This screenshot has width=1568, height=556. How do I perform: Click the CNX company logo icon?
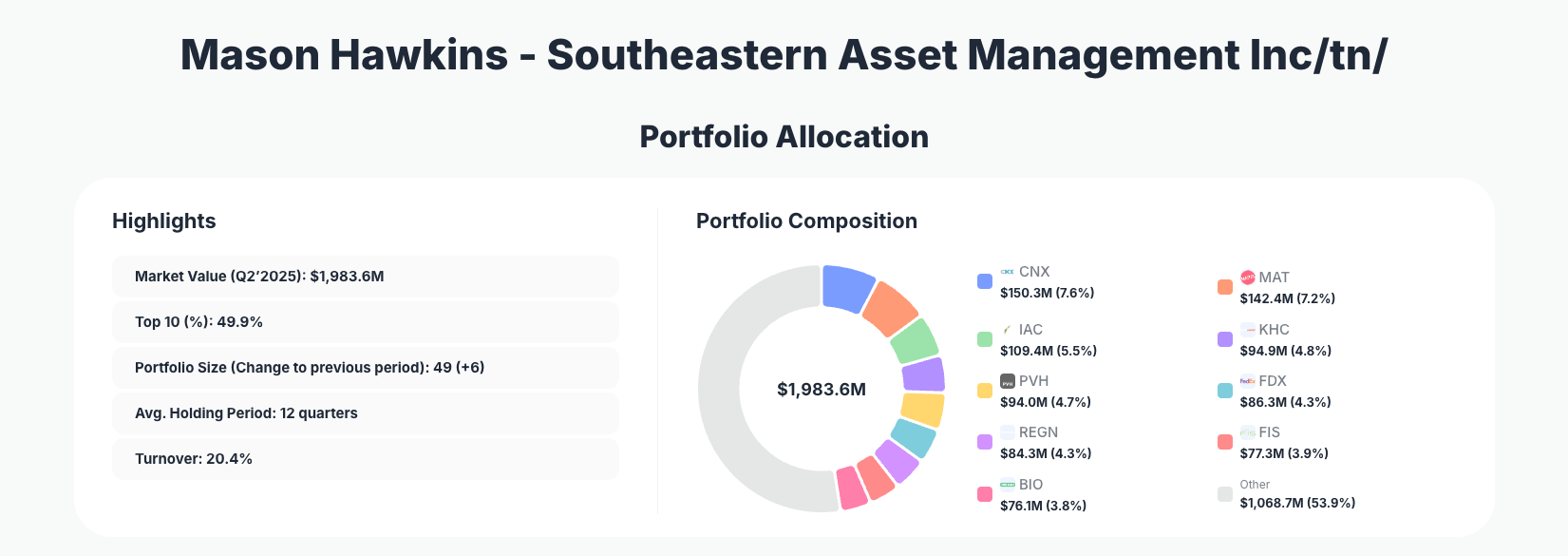point(1008,272)
